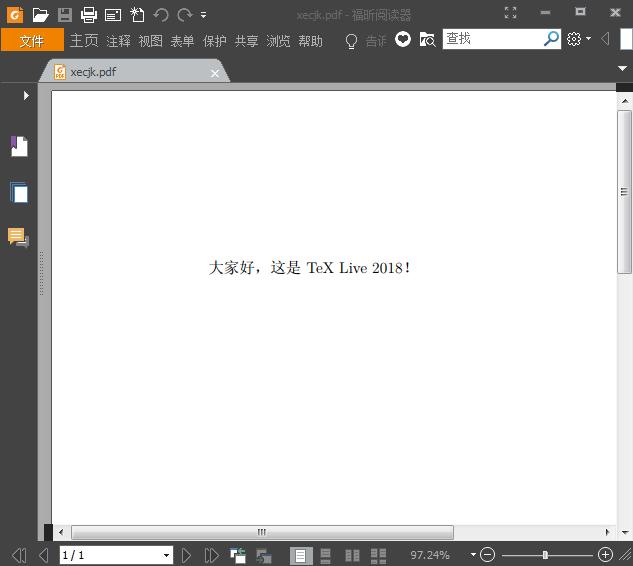
Task: Open the comments panel
Action: 18,238
